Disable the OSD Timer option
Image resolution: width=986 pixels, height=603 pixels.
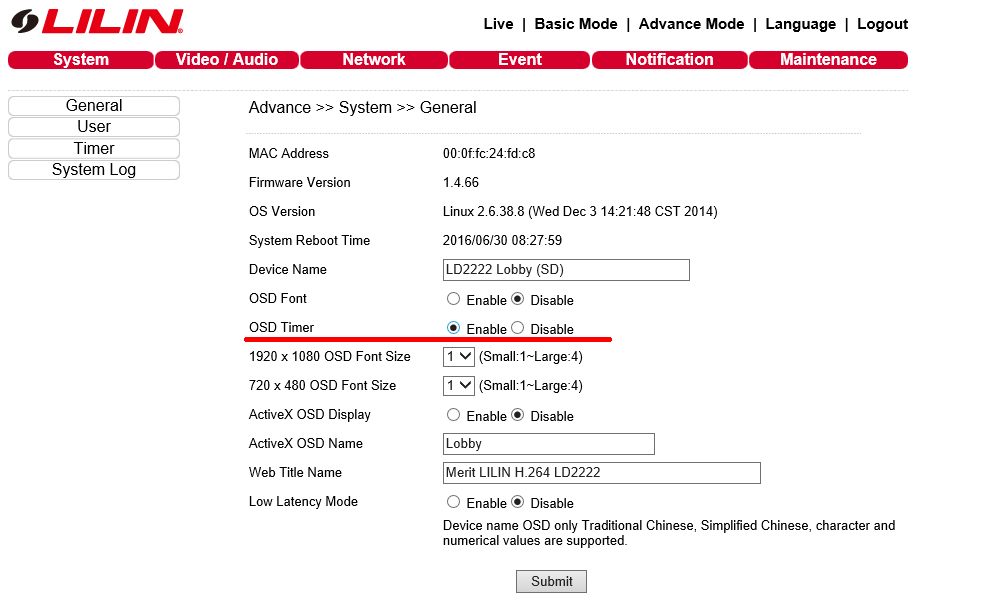[x=517, y=328]
